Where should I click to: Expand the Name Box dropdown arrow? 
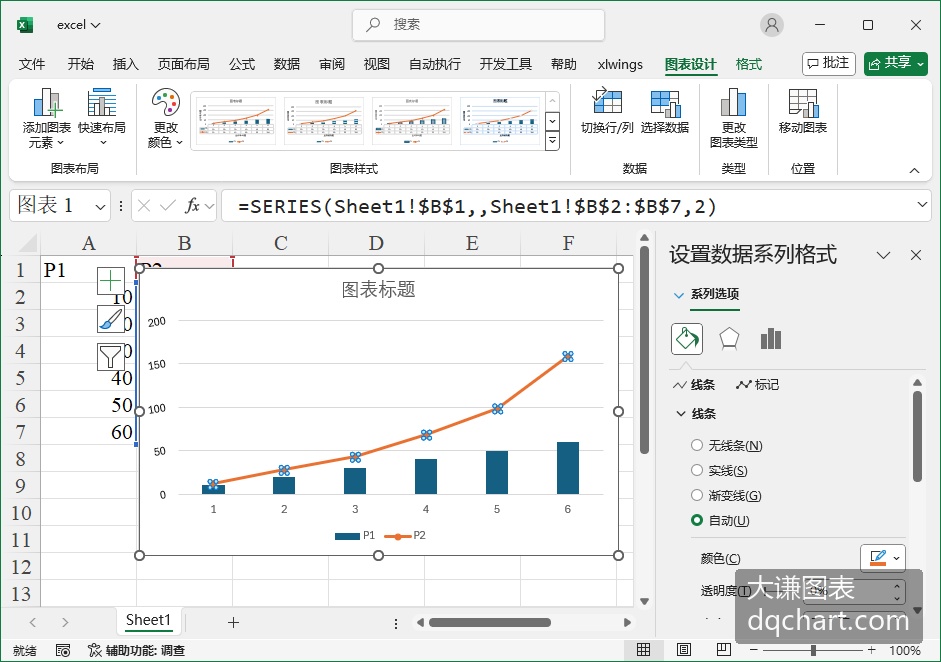tap(100, 207)
